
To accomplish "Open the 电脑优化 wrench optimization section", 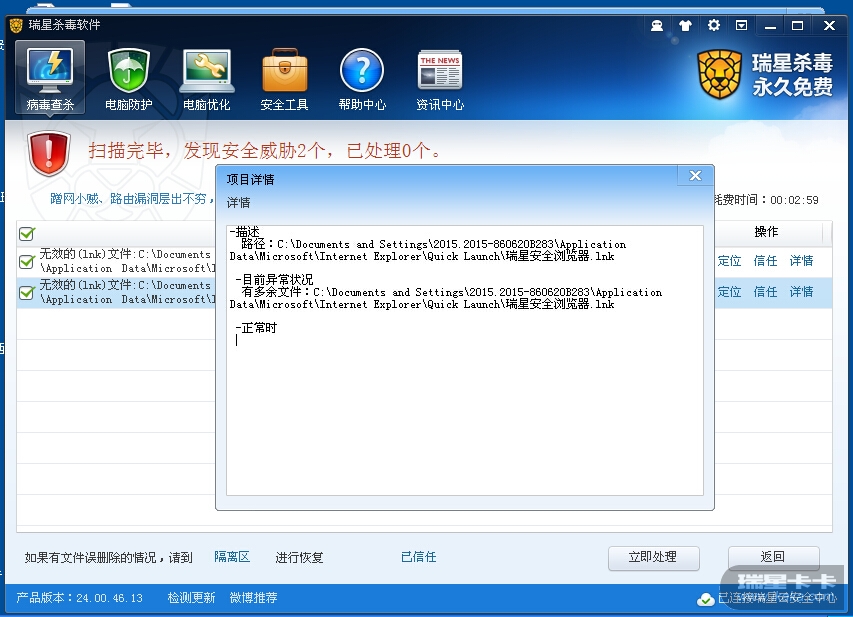I will pyautogui.click(x=207, y=79).
